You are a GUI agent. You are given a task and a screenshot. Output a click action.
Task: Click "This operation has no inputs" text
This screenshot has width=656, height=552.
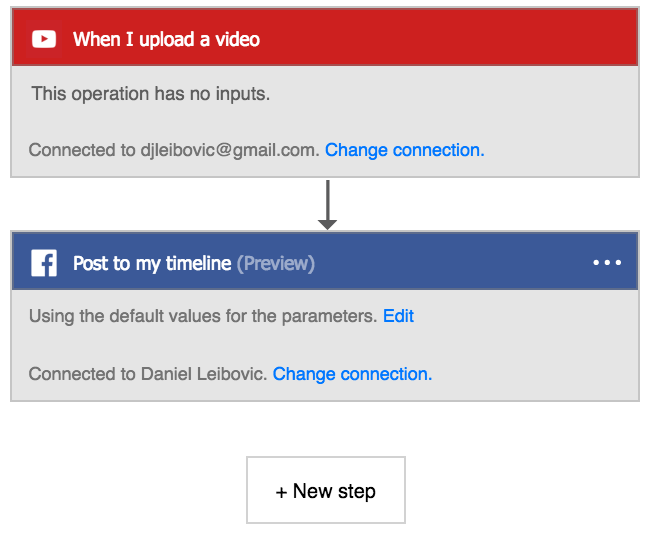click(x=151, y=94)
